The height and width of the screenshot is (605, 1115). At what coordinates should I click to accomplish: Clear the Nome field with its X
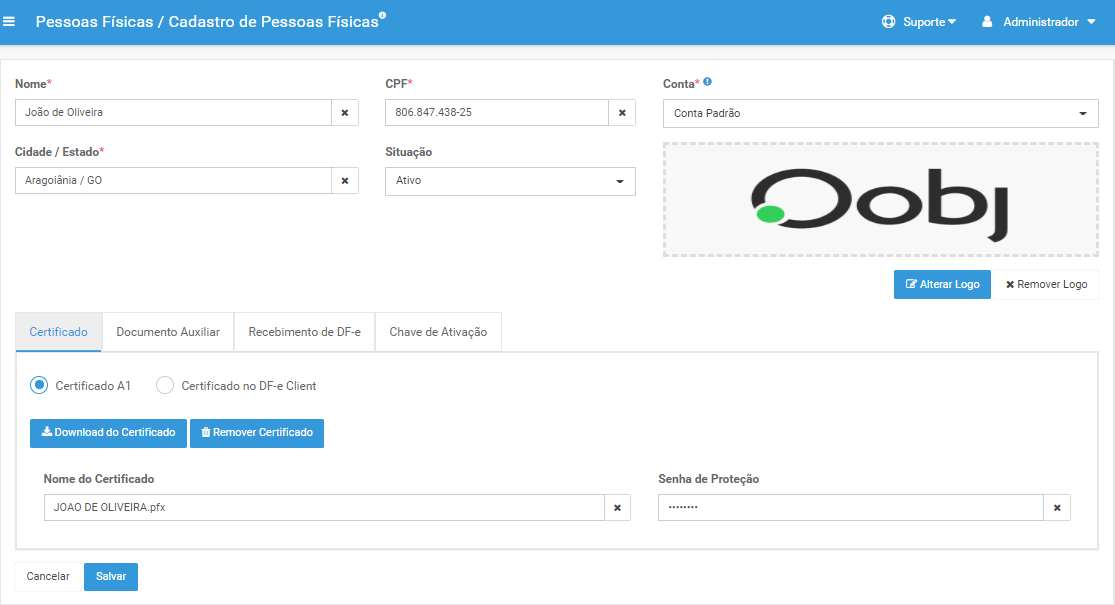tap(345, 112)
